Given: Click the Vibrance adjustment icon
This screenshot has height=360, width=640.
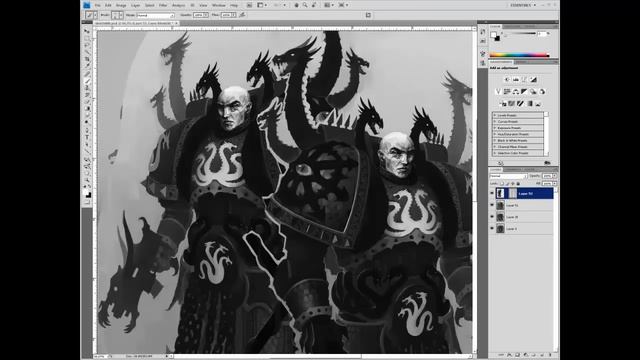Looking at the screenshot, I should (498, 91).
